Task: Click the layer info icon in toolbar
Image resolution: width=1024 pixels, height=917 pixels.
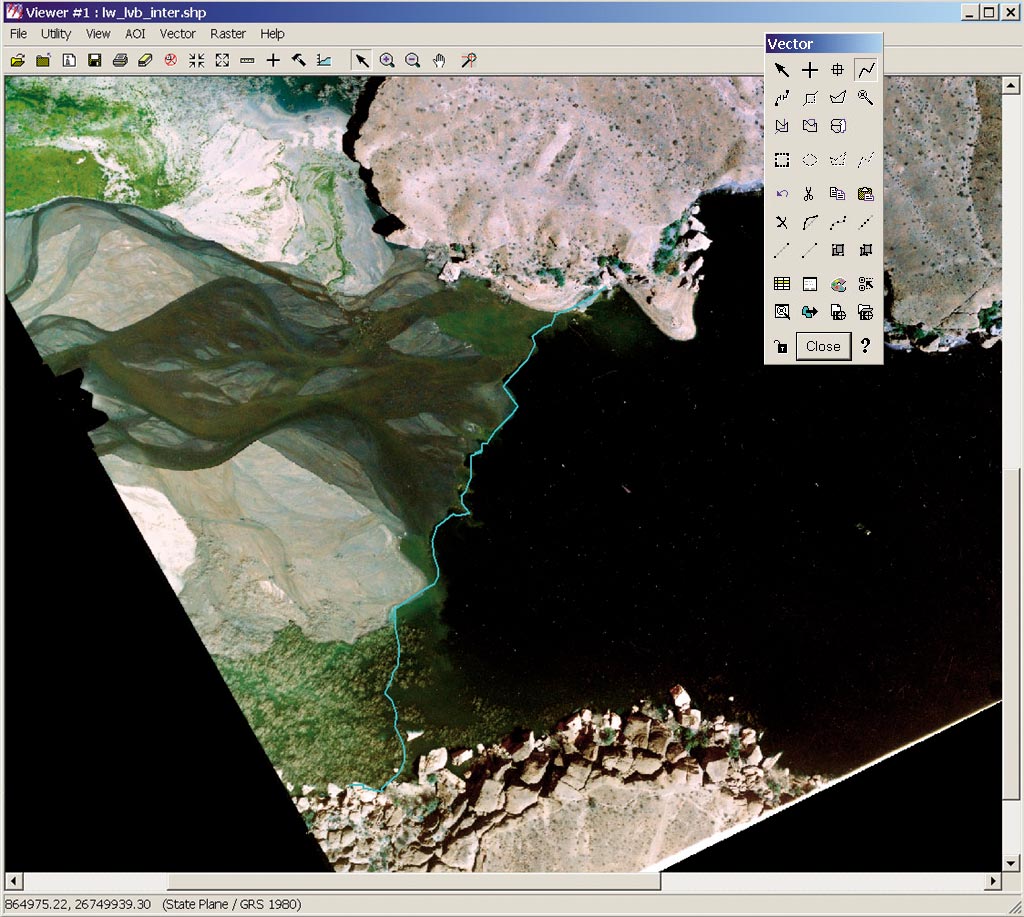Action: tap(69, 61)
